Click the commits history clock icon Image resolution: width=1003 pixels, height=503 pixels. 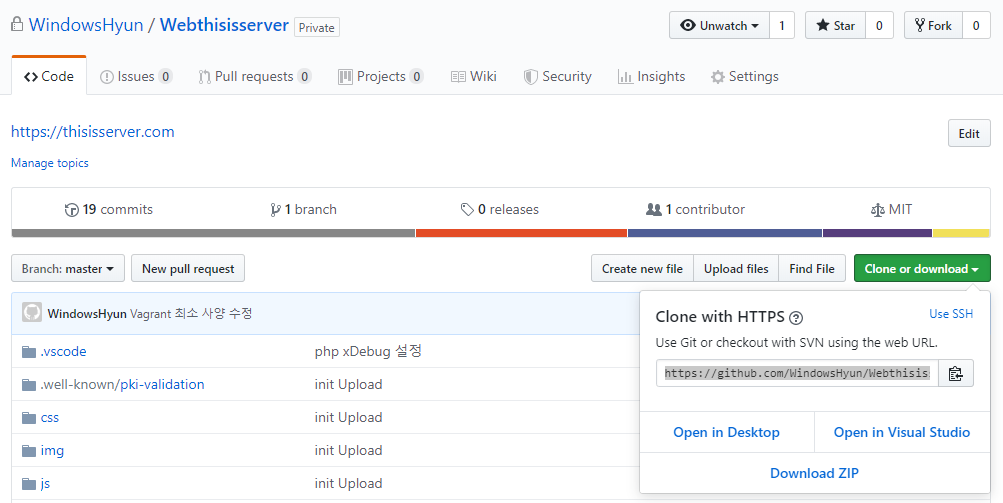coord(72,210)
